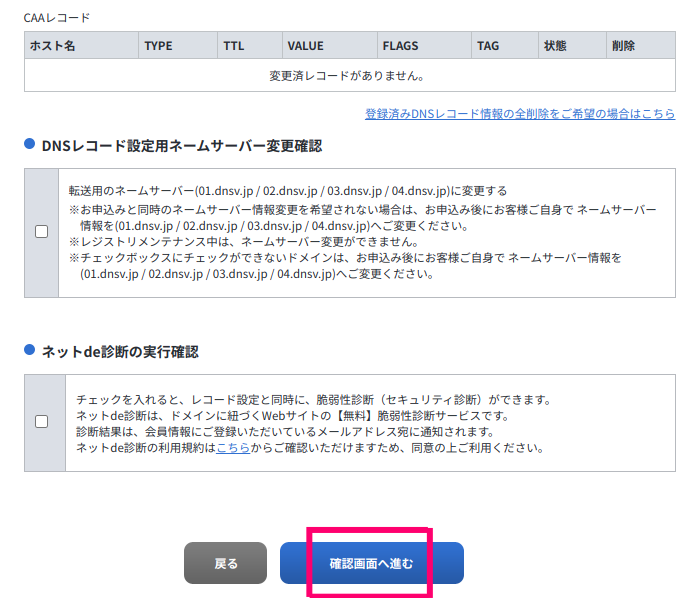Click the 戻る button

pyautogui.click(x=225, y=563)
